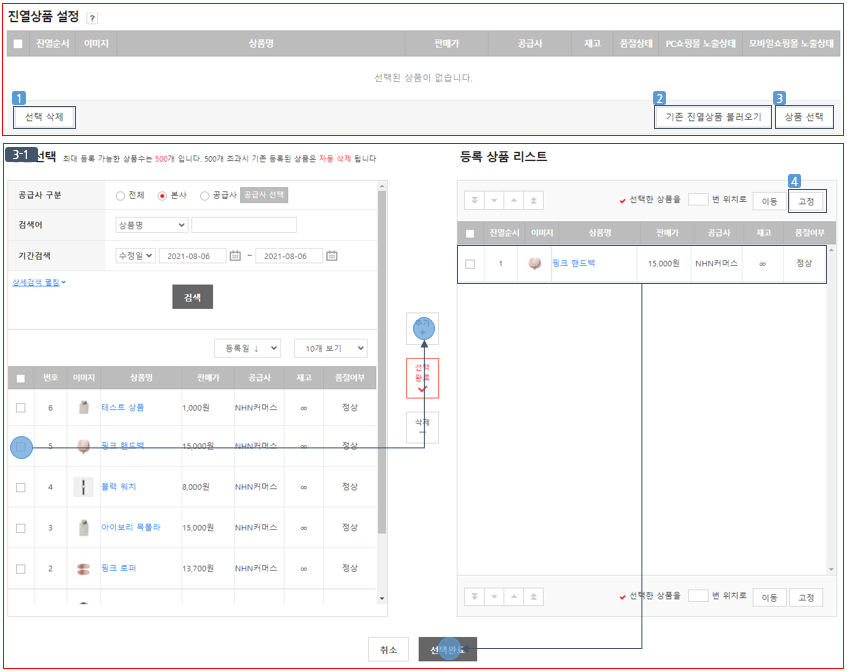Image resolution: width=847 pixels, height=672 pixels.
Task: Select the 공급사 radio button
Action: [204, 196]
